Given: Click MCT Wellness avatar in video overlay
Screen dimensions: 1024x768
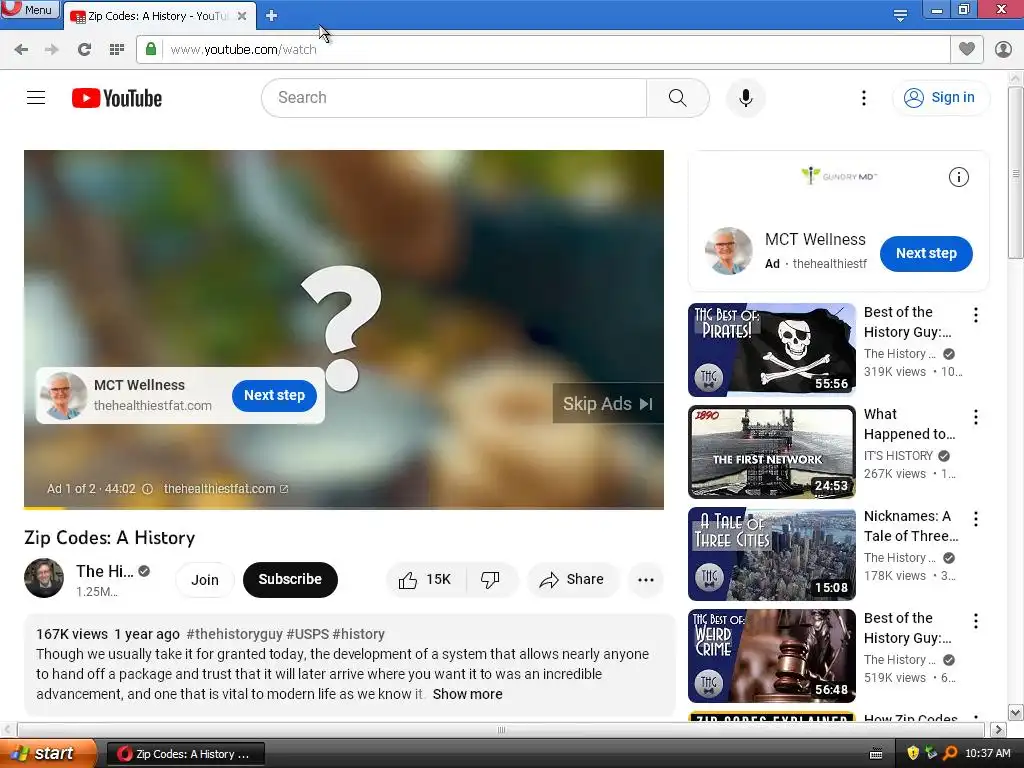Looking at the screenshot, I should point(63,396).
